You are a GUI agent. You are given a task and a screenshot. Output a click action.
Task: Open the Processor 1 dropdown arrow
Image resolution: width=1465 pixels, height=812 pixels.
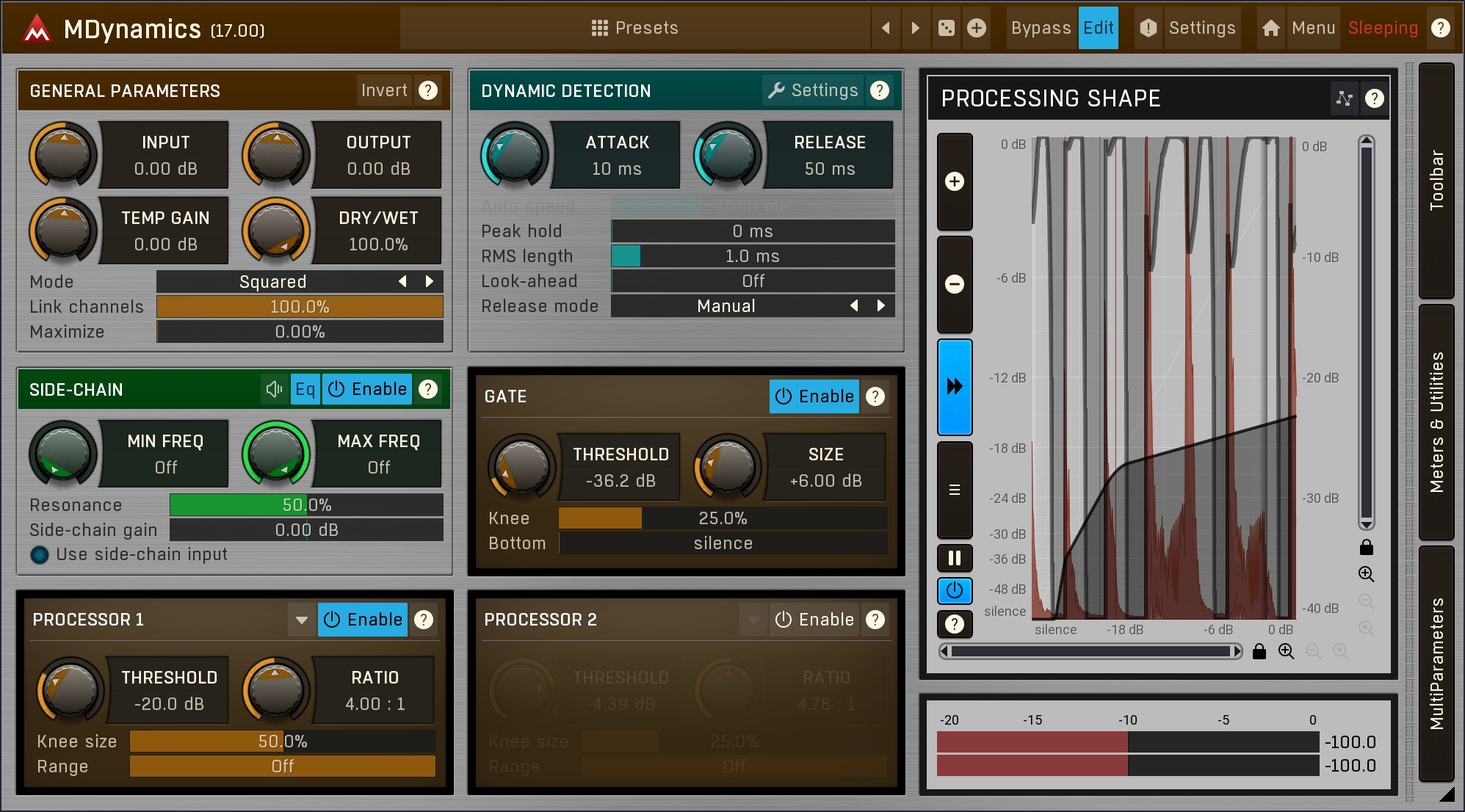[301, 620]
